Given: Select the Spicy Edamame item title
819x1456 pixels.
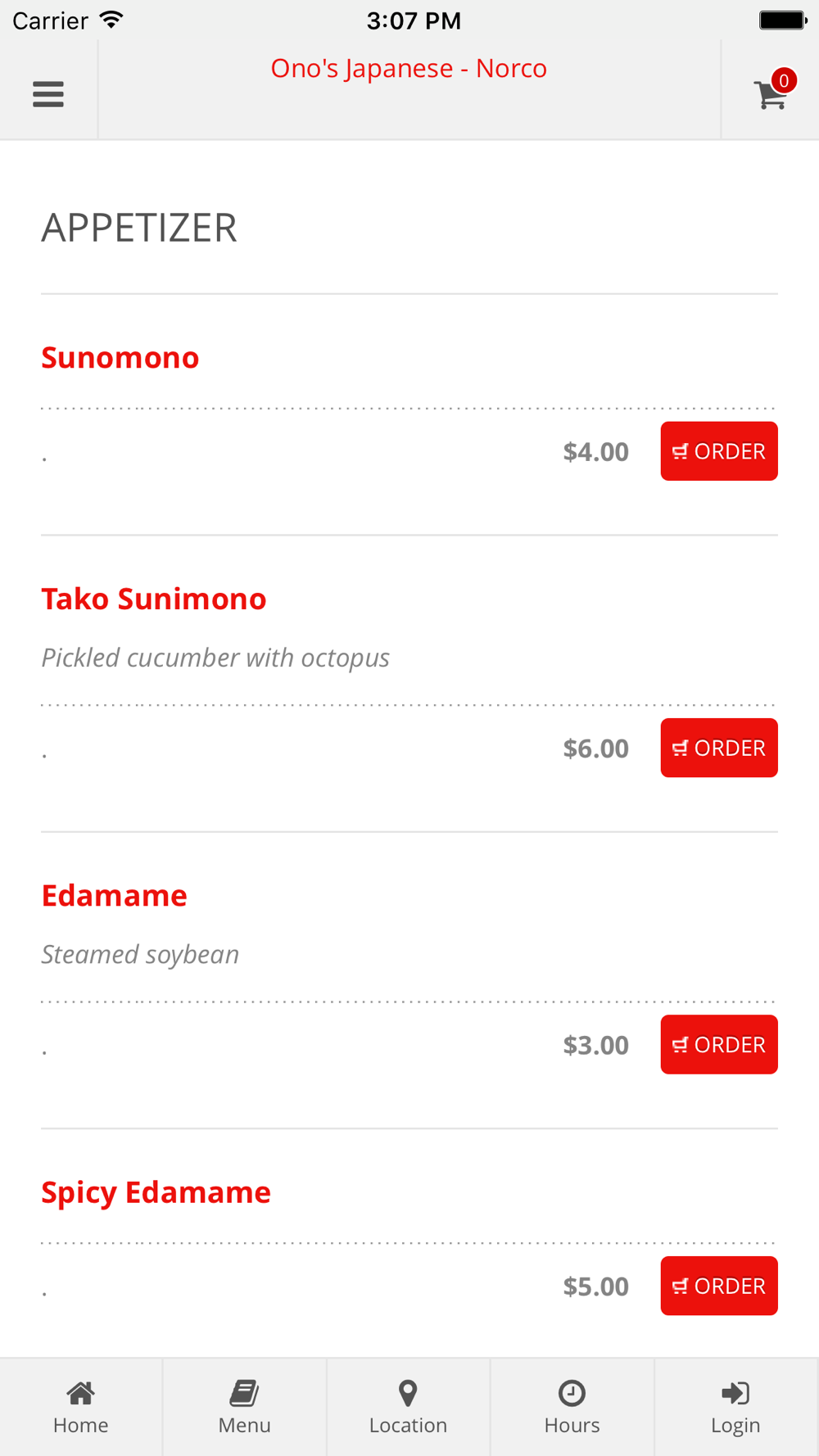Looking at the screenshot, I should pyautogui.click(x=156, y=1193).
